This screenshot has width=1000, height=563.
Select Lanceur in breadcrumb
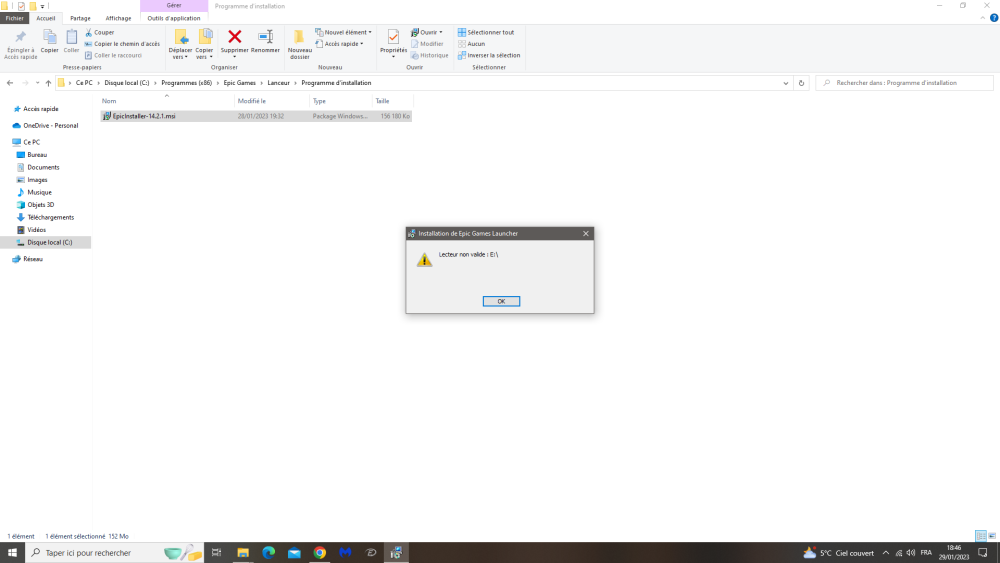tap(279, 83)
